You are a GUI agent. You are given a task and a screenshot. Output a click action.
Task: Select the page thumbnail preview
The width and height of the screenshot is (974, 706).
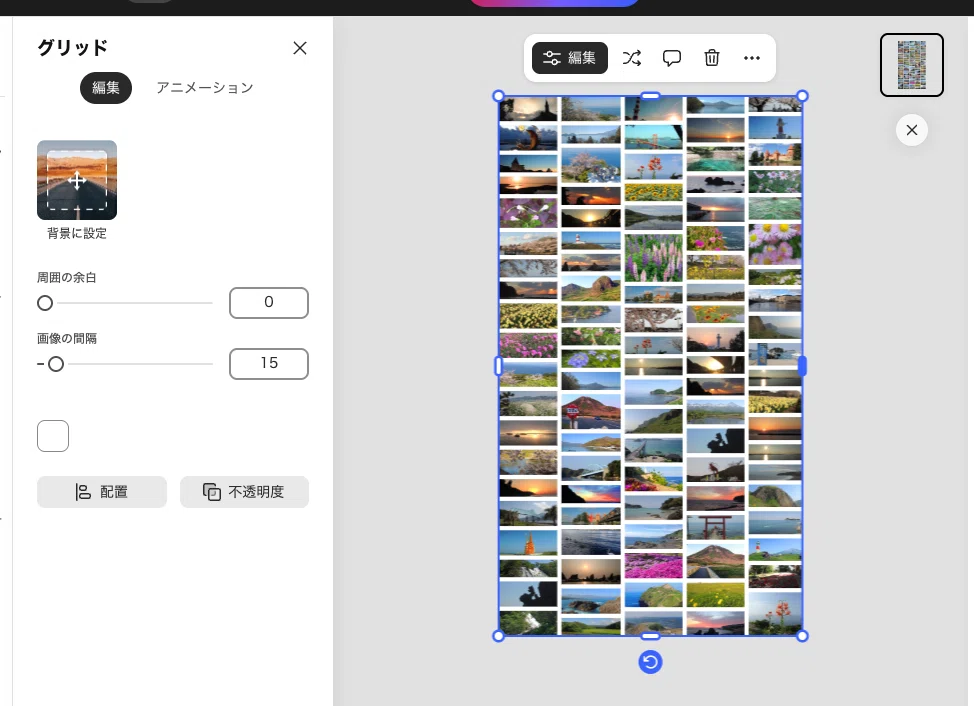912,65
